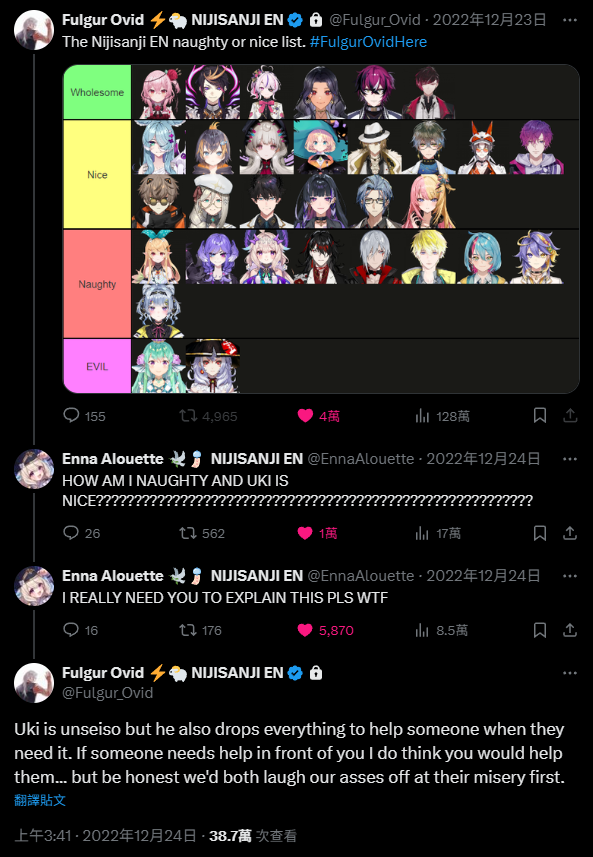Open more options on Enna's NAUGHTY tweet
This screenshot has height=857, width=593.
pos(570,459)
